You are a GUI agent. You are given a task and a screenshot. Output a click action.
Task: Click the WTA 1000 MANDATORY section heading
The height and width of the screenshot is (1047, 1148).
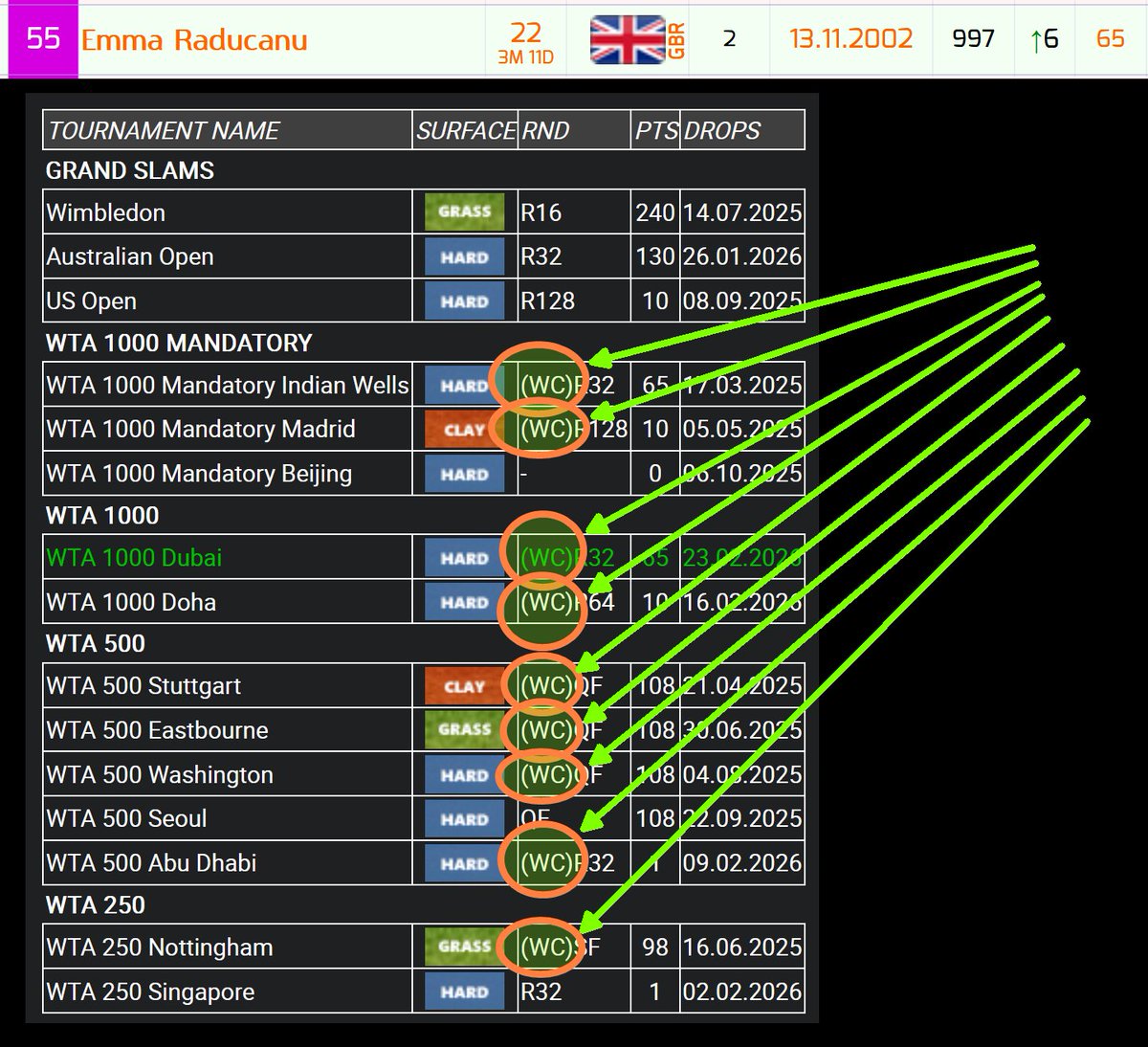(179, 343)
